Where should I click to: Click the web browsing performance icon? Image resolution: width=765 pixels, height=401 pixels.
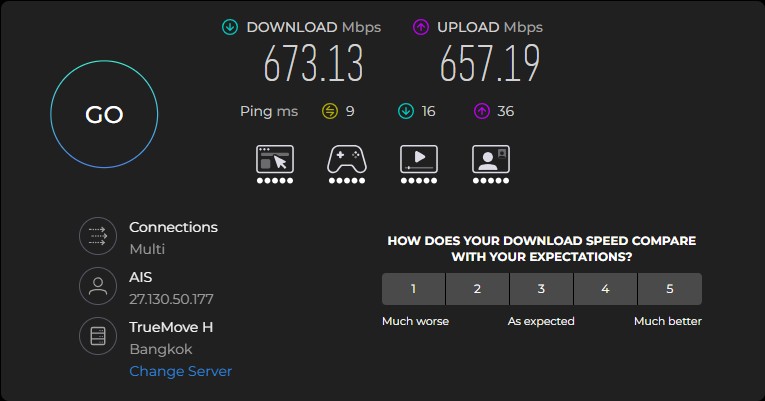(275, 159)
